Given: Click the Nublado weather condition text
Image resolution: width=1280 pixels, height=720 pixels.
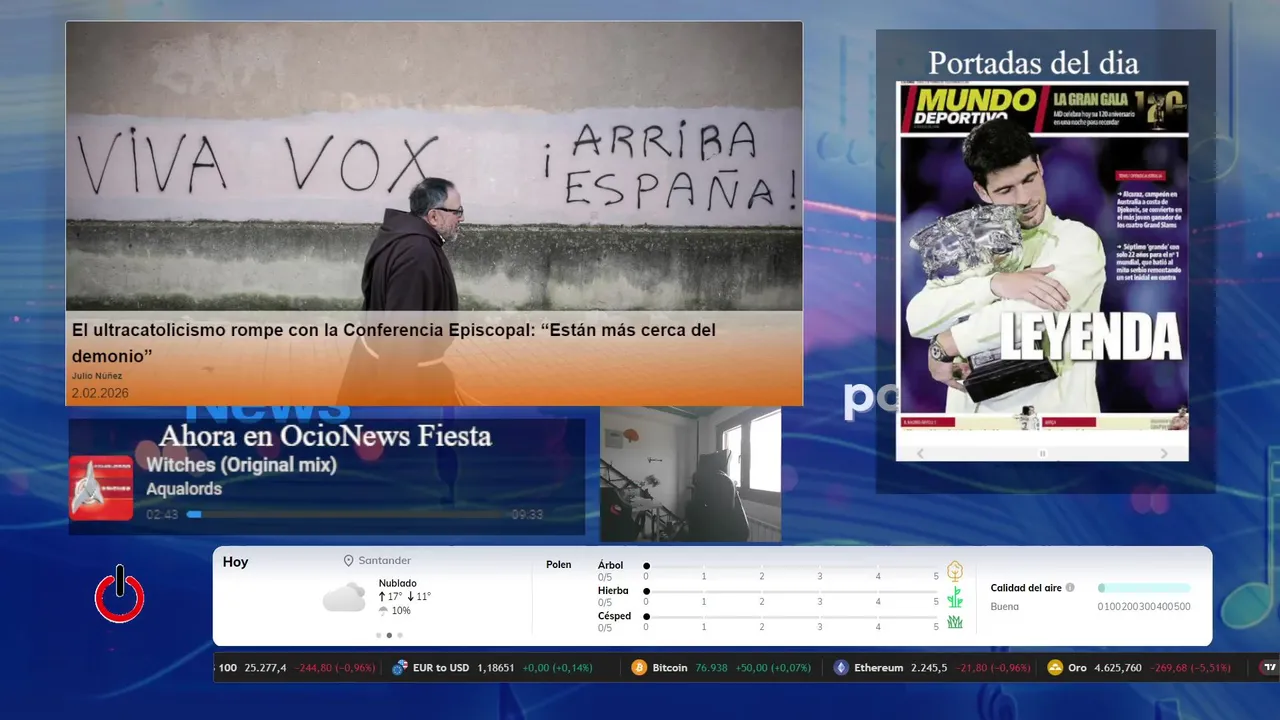Looking at the screenshot, I should [398, 583].
